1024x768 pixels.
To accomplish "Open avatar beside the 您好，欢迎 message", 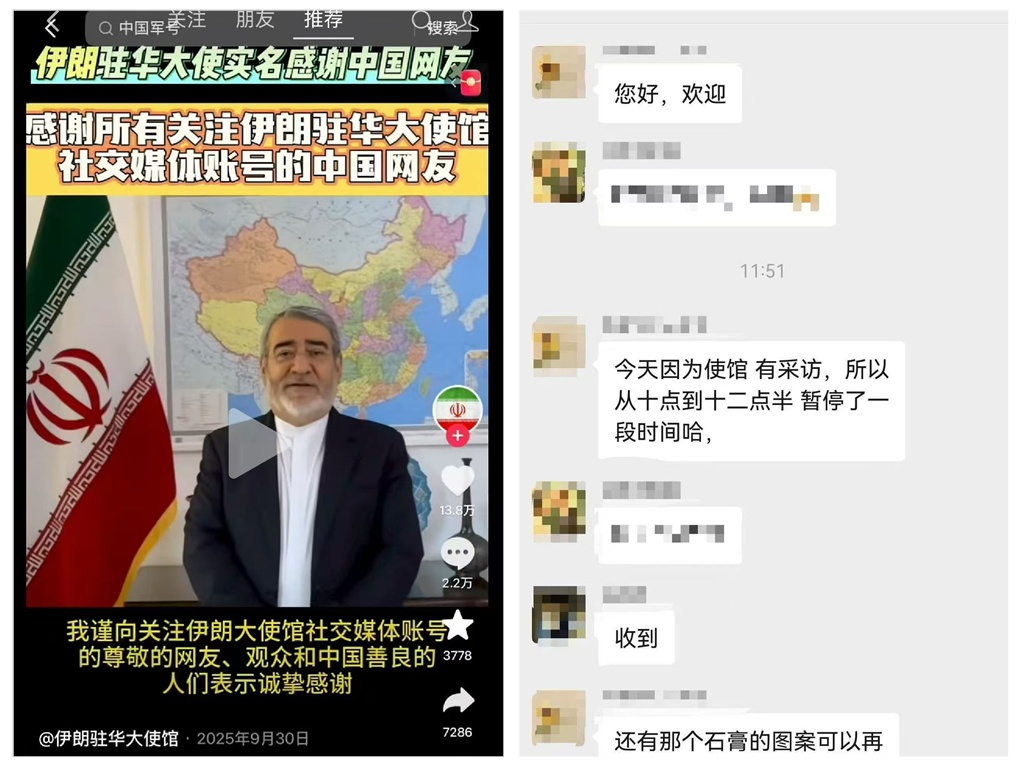I will pos(558,72).
